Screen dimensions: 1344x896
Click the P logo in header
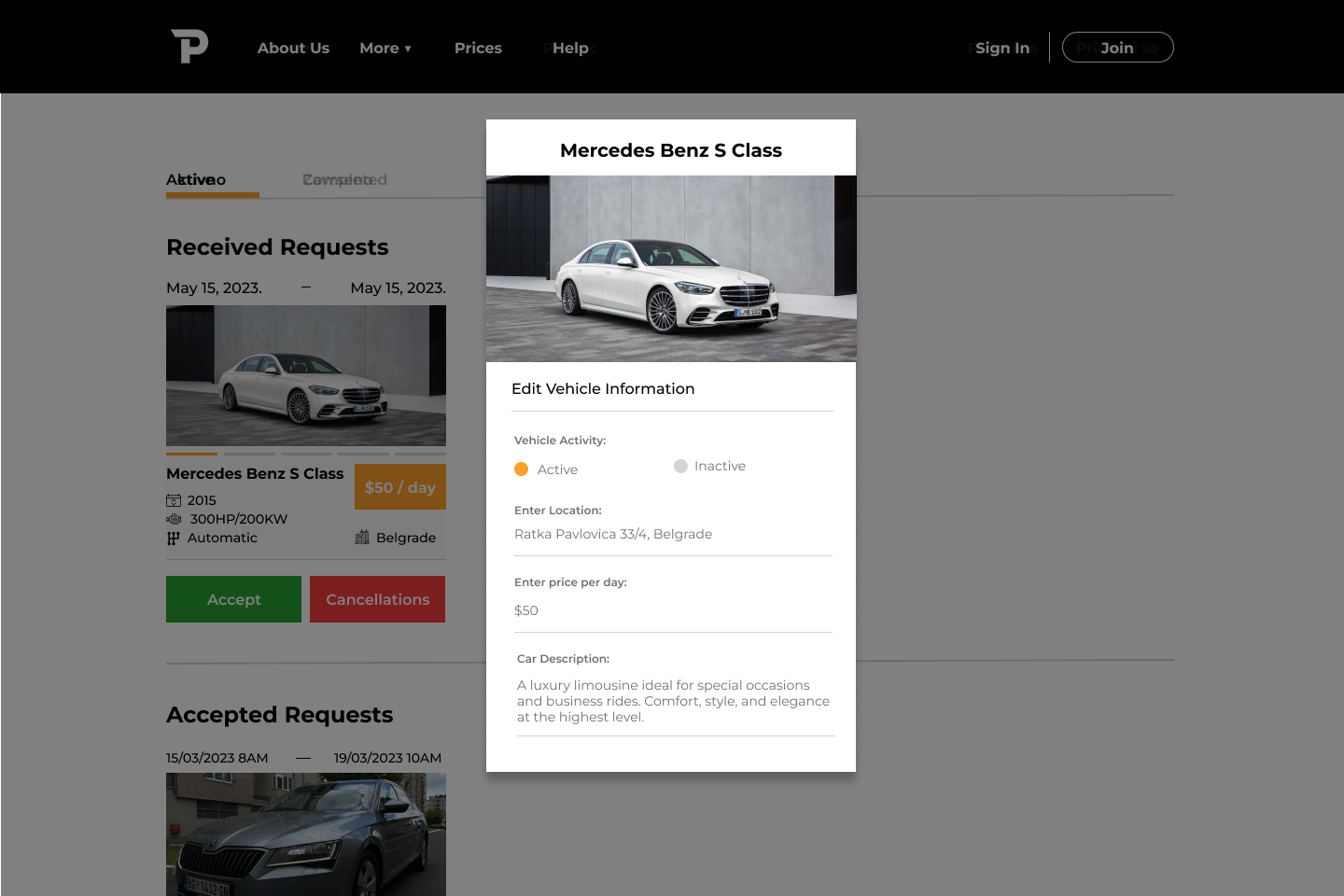point(189,46)
